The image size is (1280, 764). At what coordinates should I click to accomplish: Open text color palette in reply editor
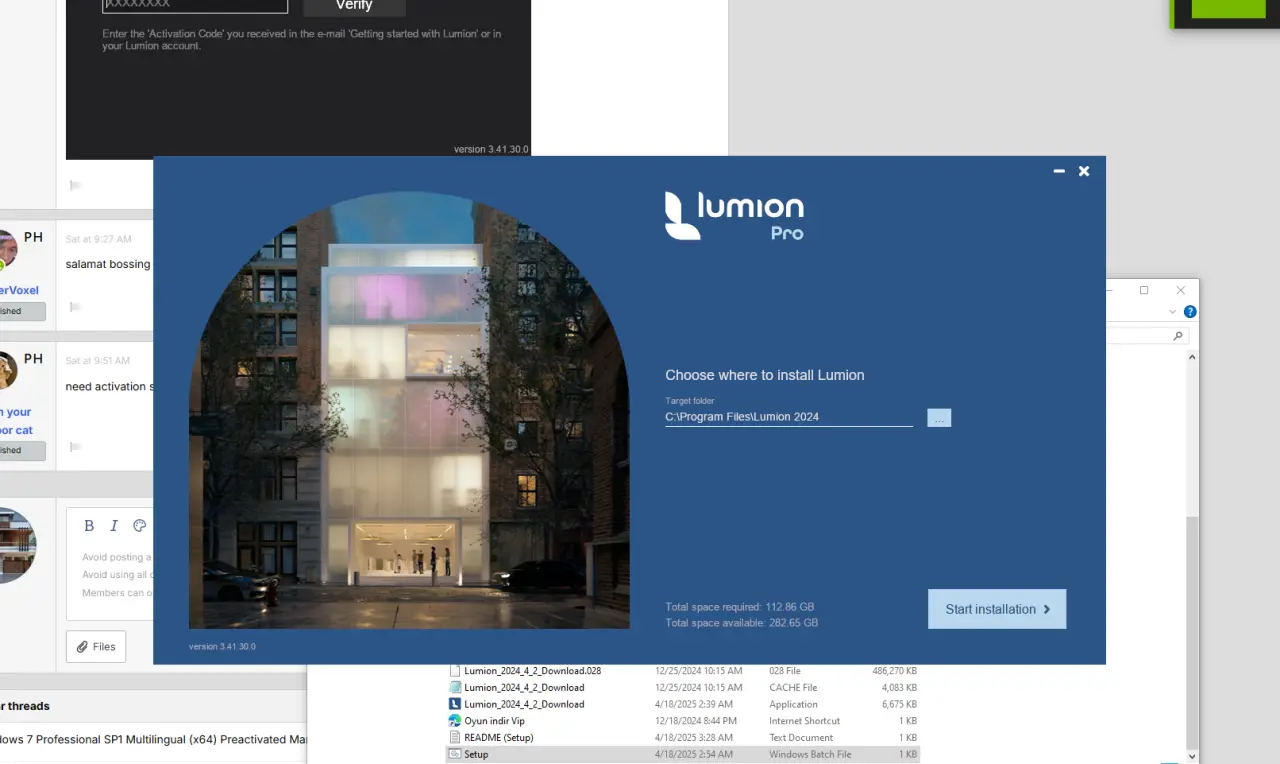(140, 526)
